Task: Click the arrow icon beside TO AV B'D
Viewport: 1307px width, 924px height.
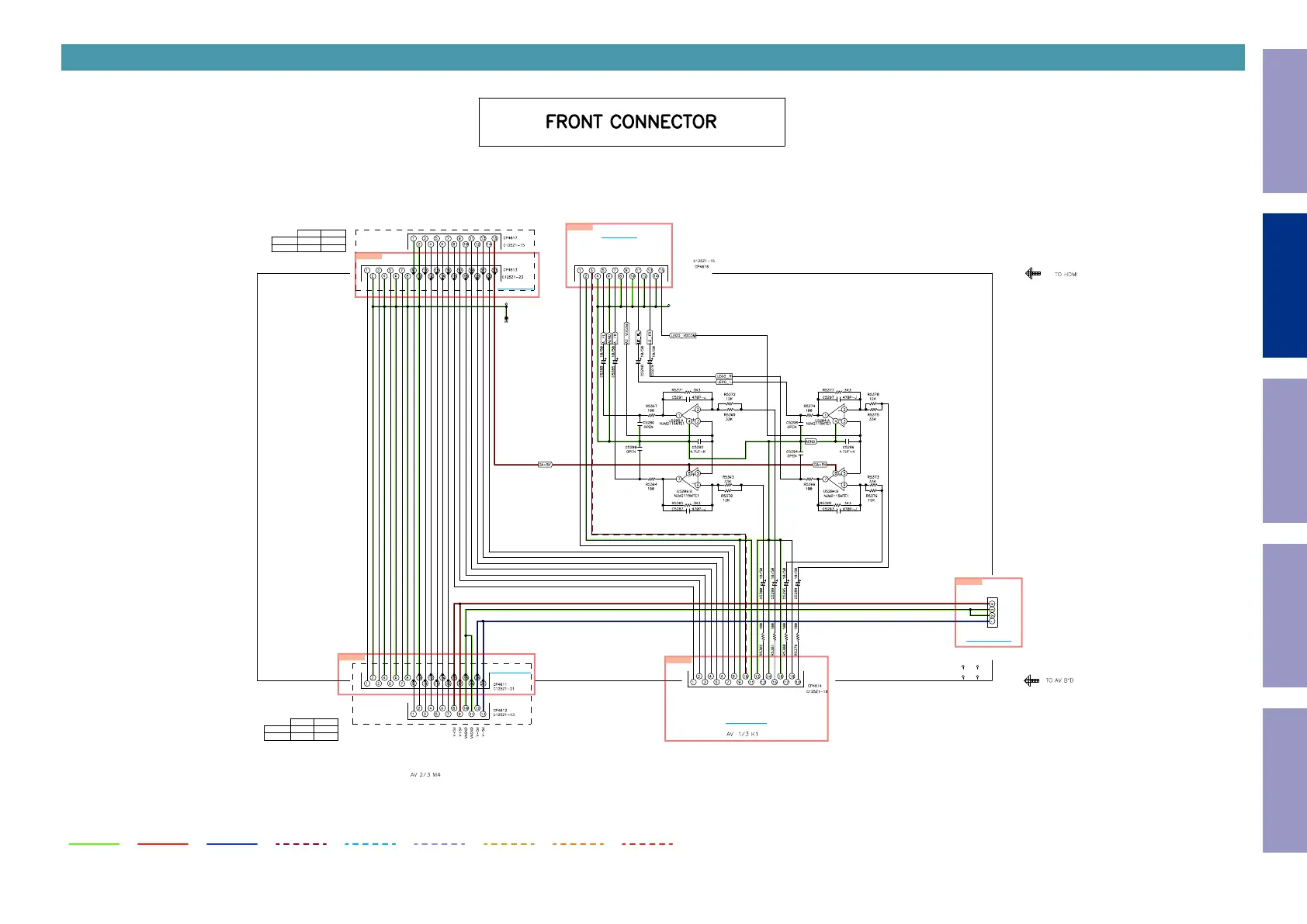Action: [1031, 680]
